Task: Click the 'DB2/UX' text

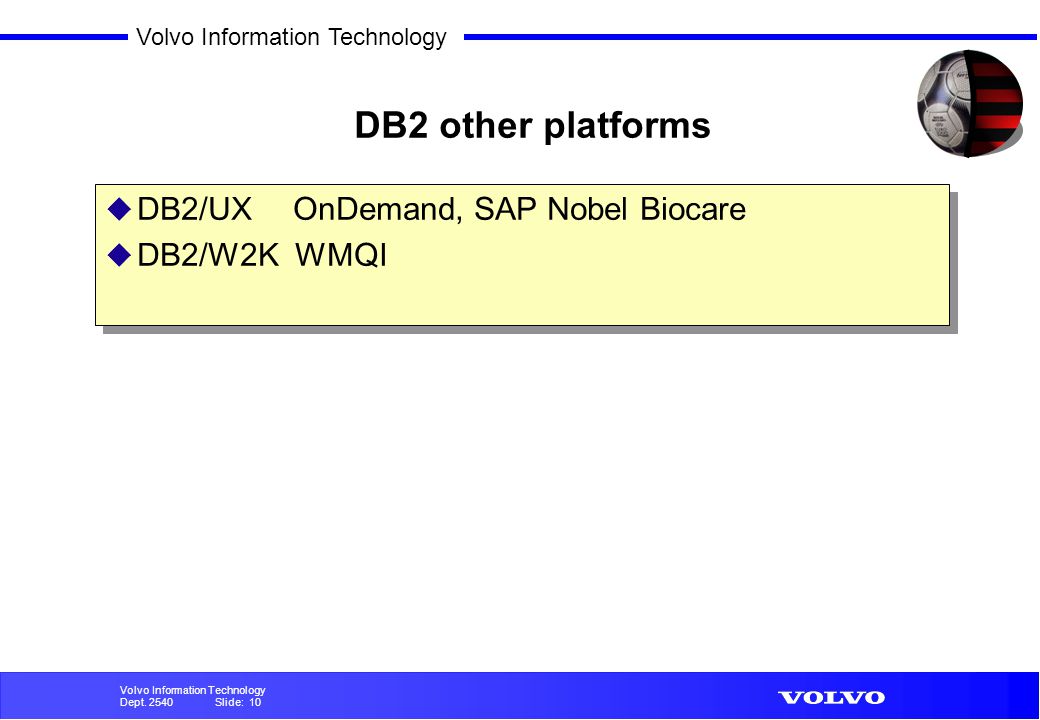Action: [194, 210]
